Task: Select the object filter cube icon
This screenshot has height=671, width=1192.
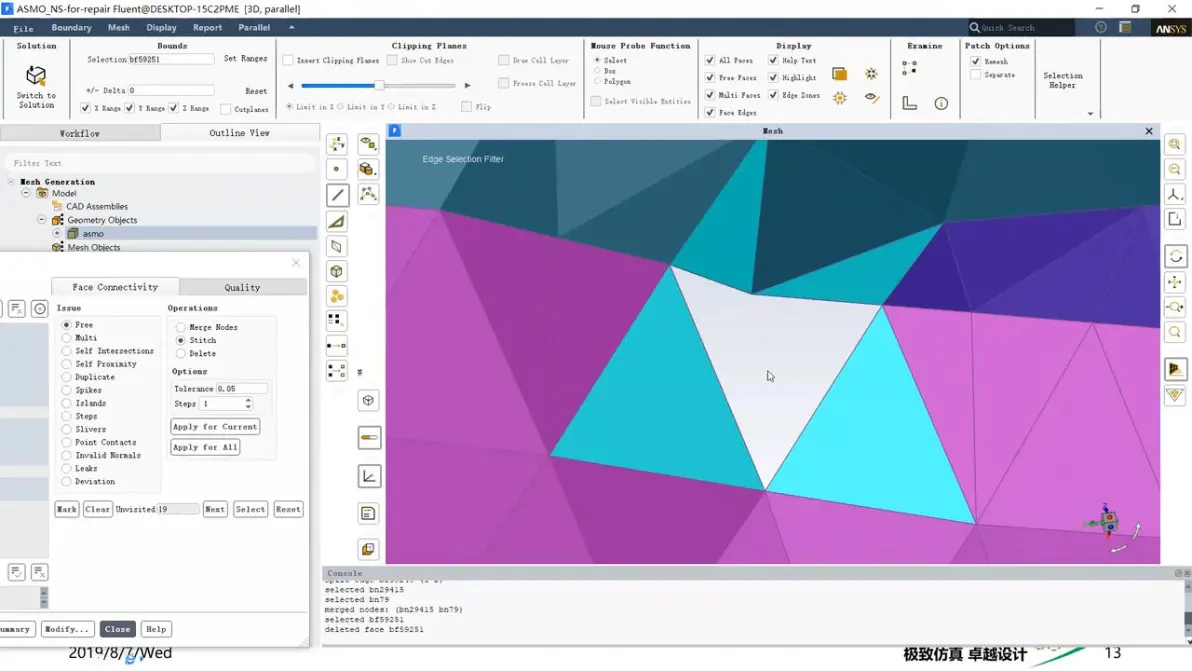Action: (x=337, y=271)
